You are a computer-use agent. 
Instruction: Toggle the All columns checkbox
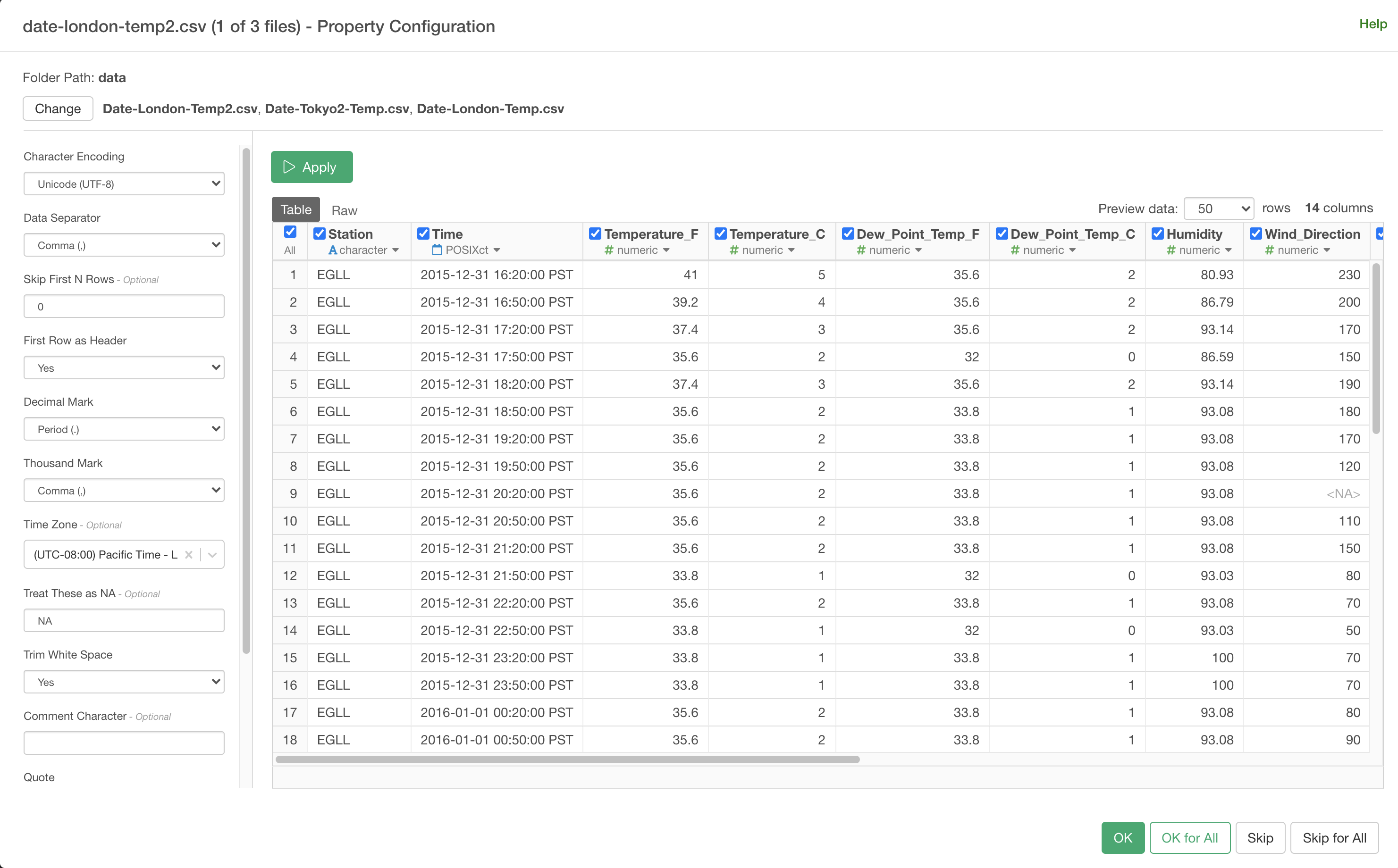290,232
